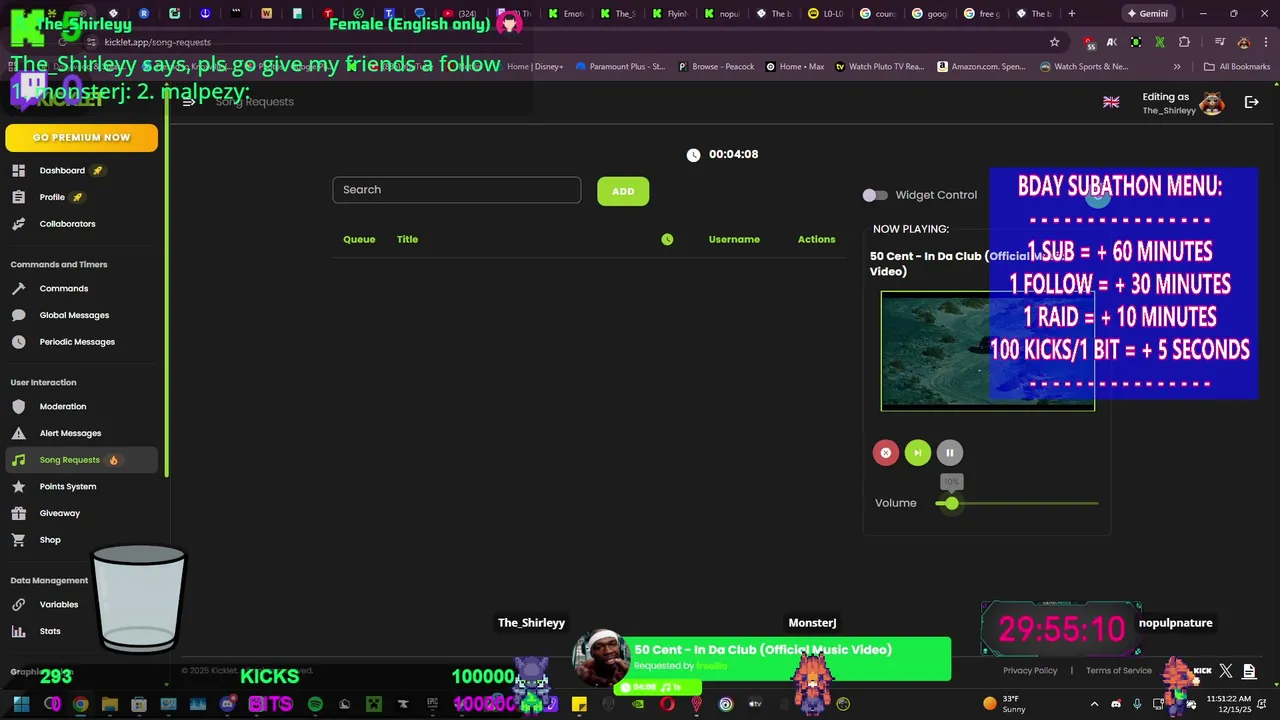Open Spotify from the taskbar
This screenshot has width=1280, height=720.
[315, 704]
